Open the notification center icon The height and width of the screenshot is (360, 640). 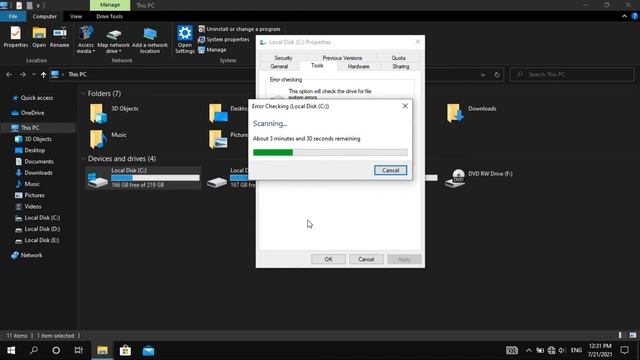(624, 350)
